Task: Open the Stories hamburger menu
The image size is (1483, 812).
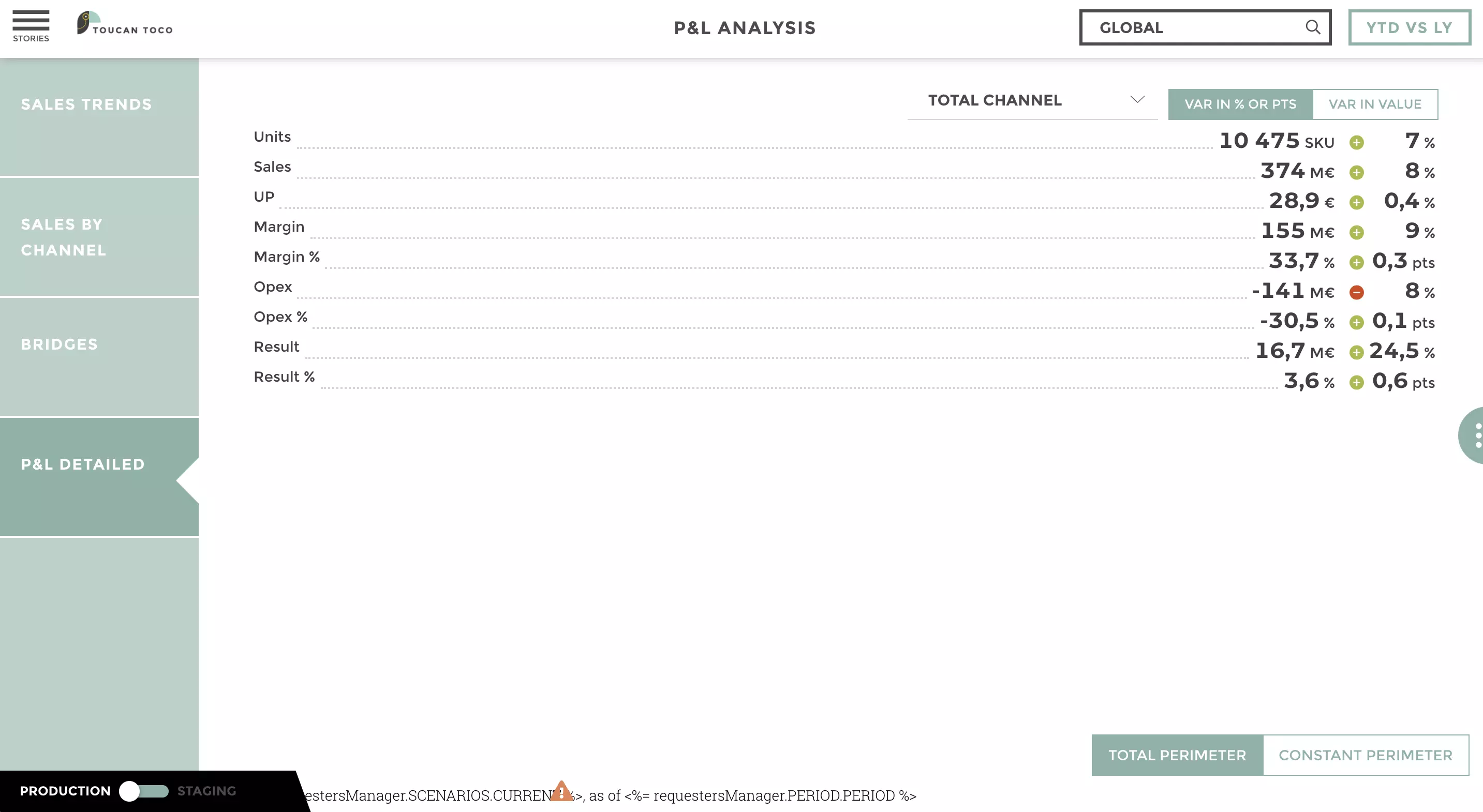Action: (x=31, y=26)
